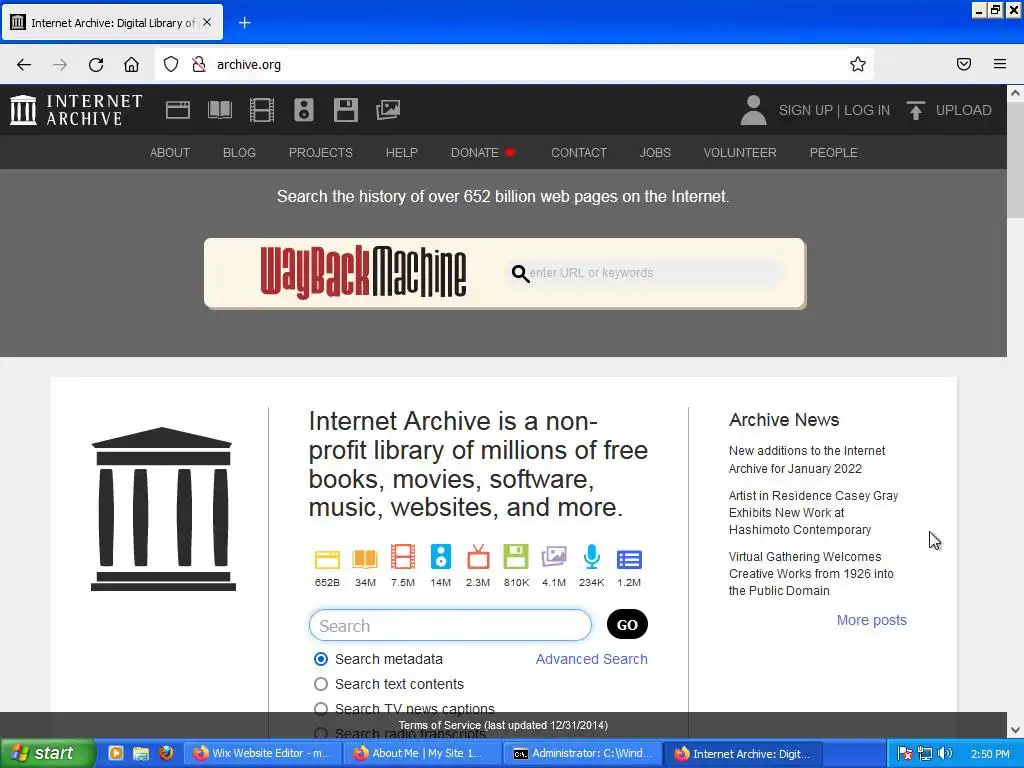Viewport: 1024px width, 768px height.
Task: Click the Internet Archive logo in header
Action: click(76, 110)
